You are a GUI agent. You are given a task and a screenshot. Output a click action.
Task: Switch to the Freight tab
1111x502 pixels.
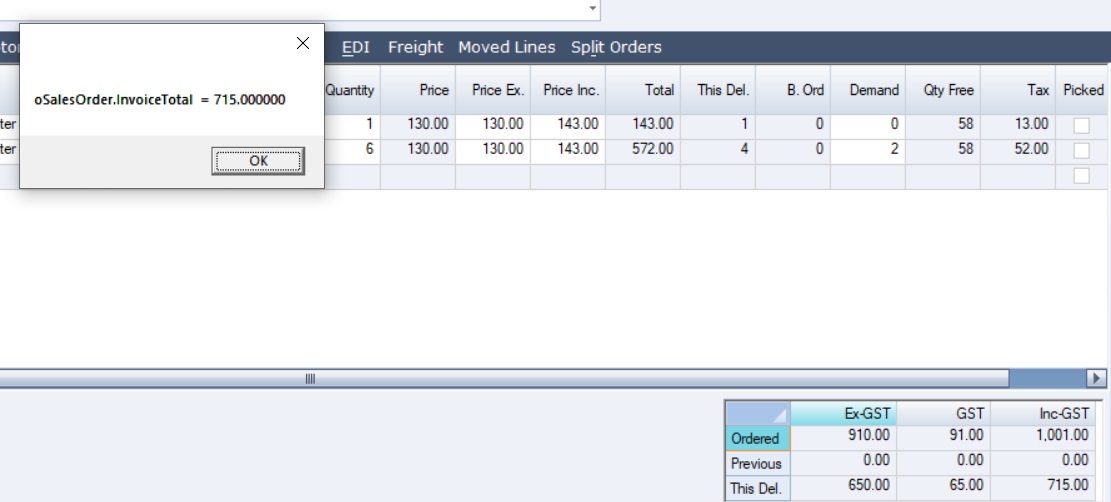tap(415, 47)
